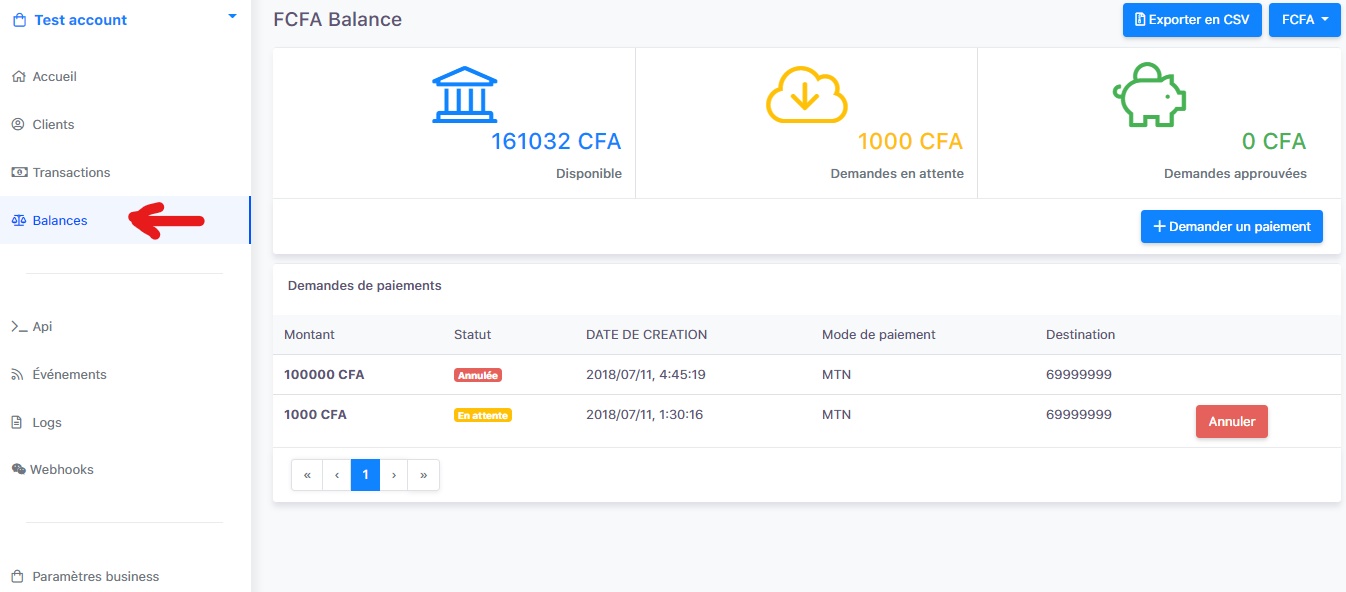Open the FCFA currency dropdown
The height and width of the screenshot is (592, 1346).
(x=1305, y=20)
